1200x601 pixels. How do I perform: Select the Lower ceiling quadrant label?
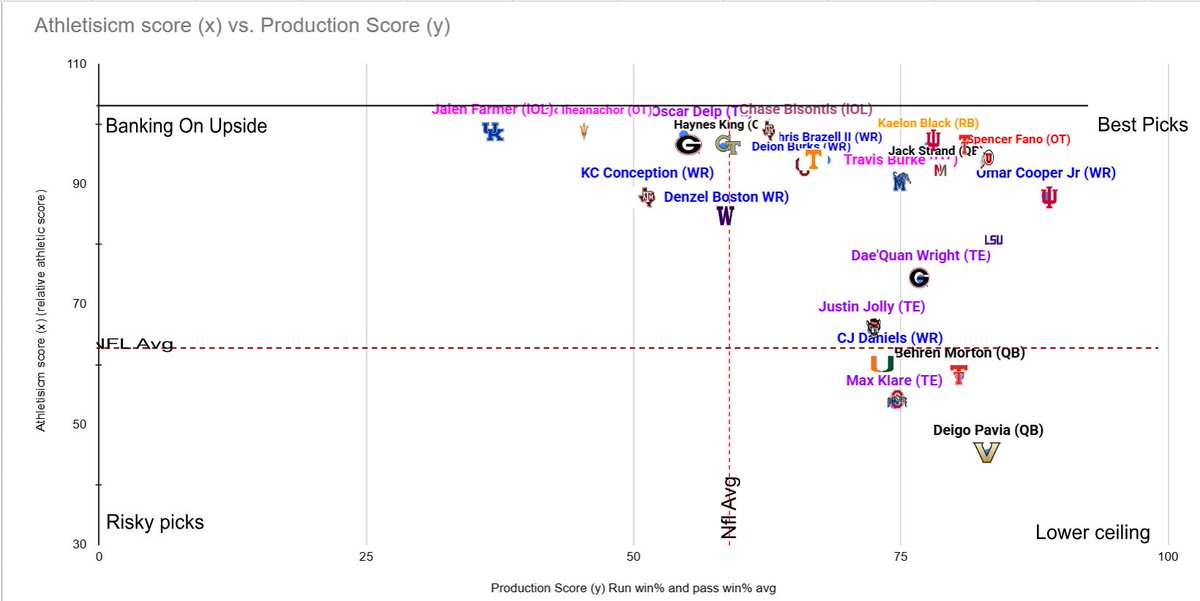click(1092, 532)
